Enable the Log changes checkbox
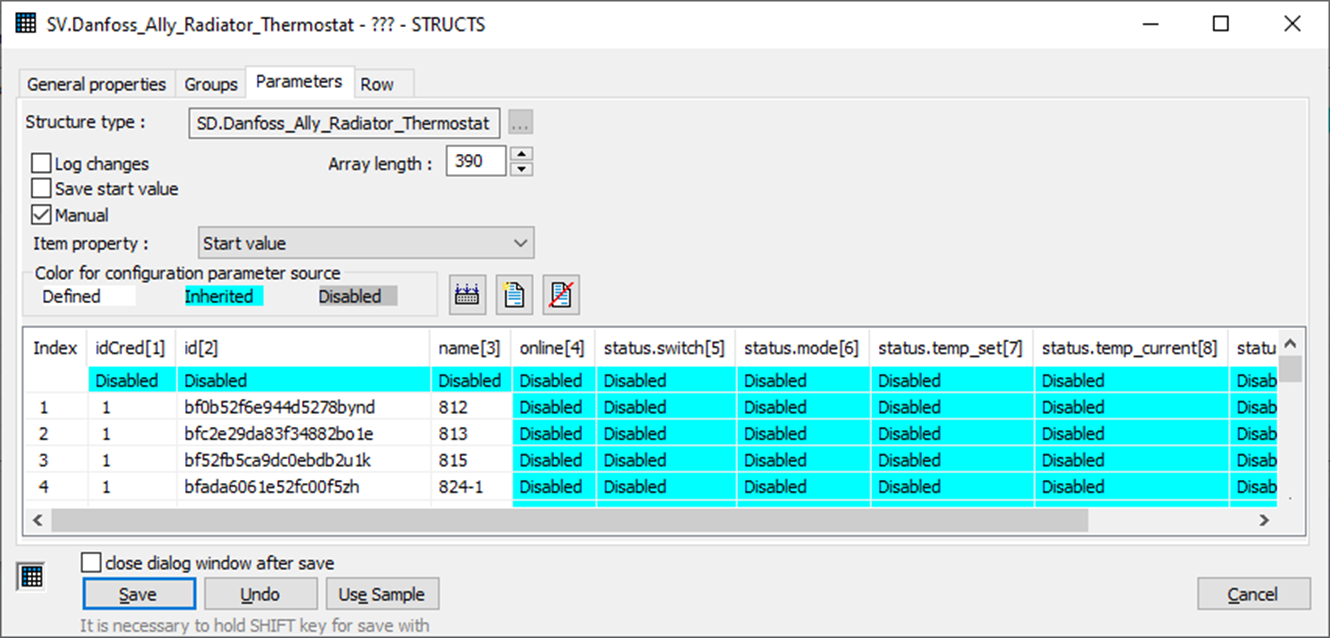 (41, 163)
